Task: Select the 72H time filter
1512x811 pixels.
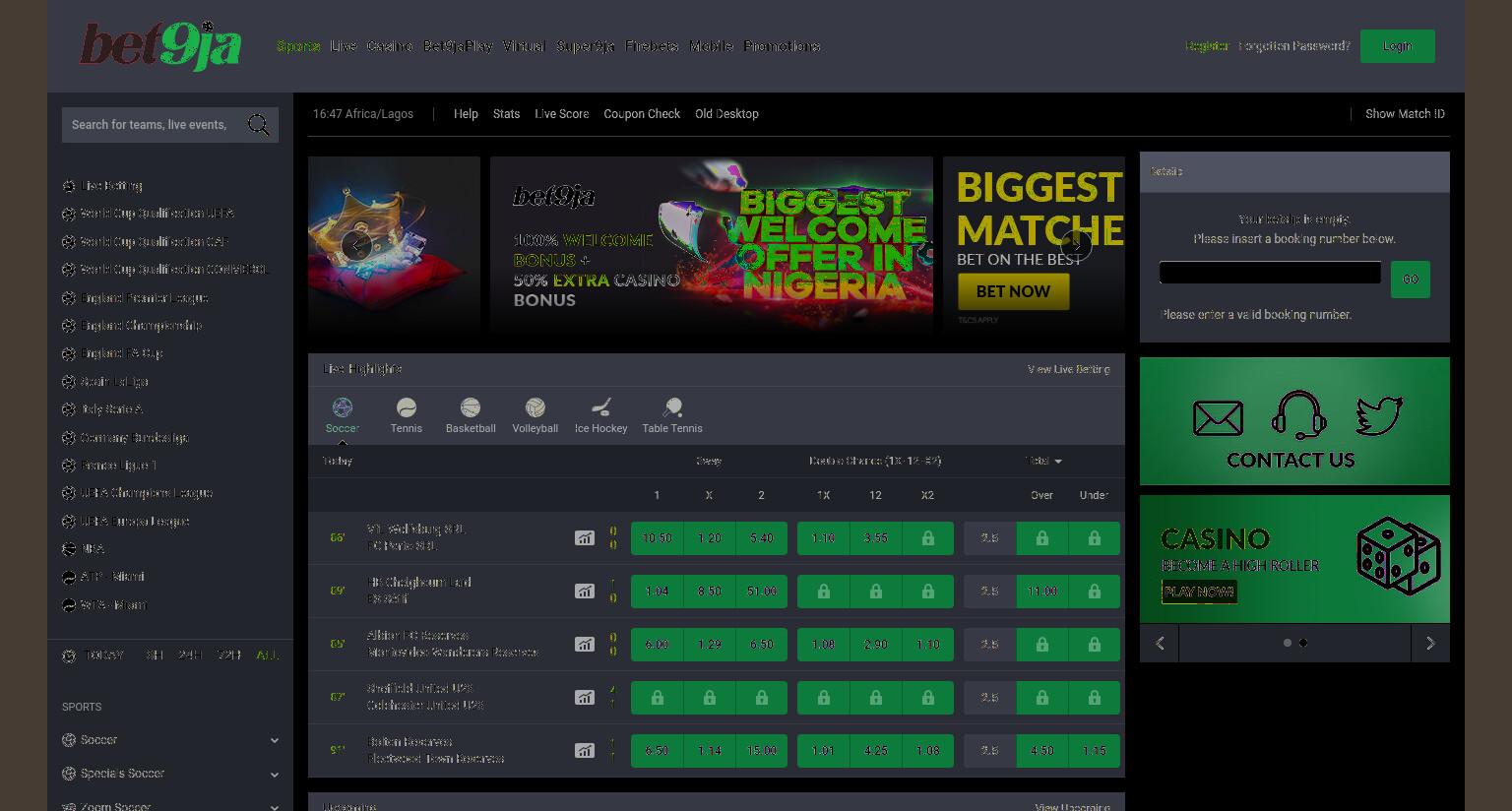Action: (x=229, y=655)
